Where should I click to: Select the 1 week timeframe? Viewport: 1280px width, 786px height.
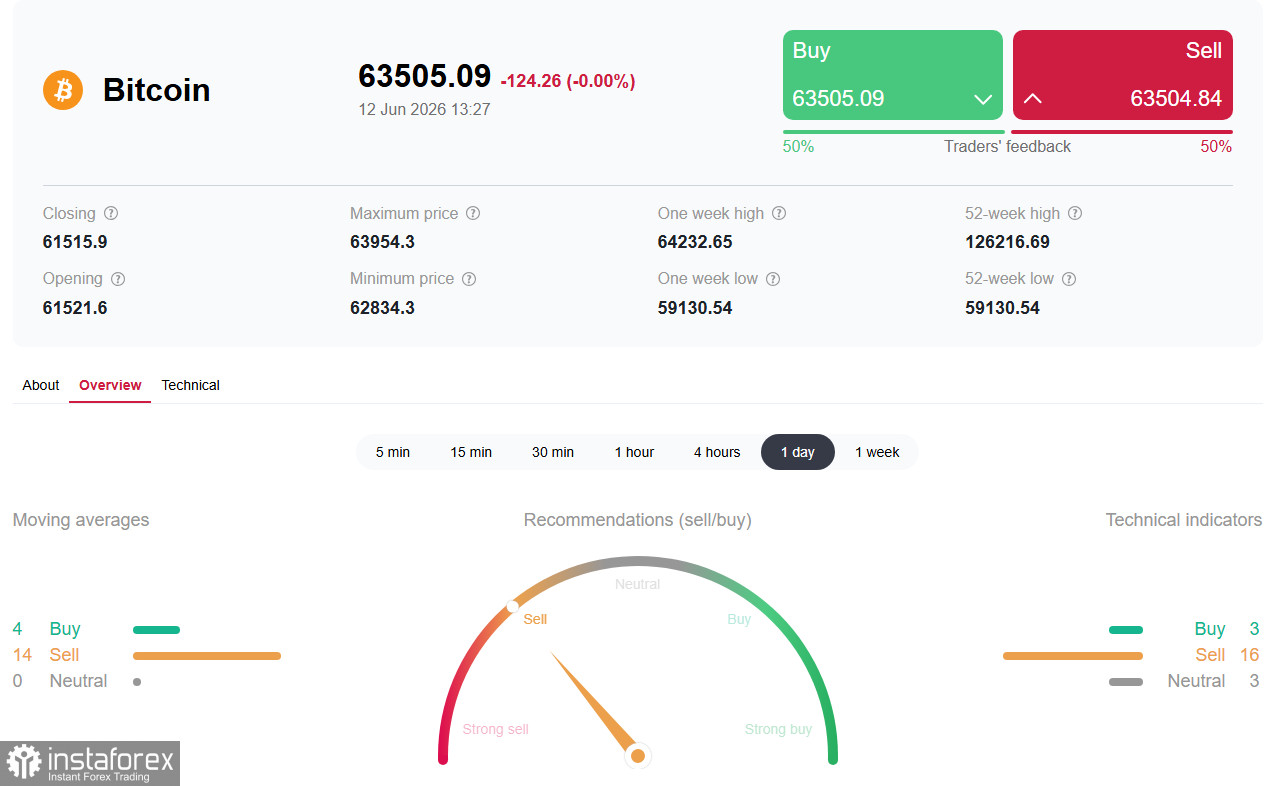[x=877, y=452]
